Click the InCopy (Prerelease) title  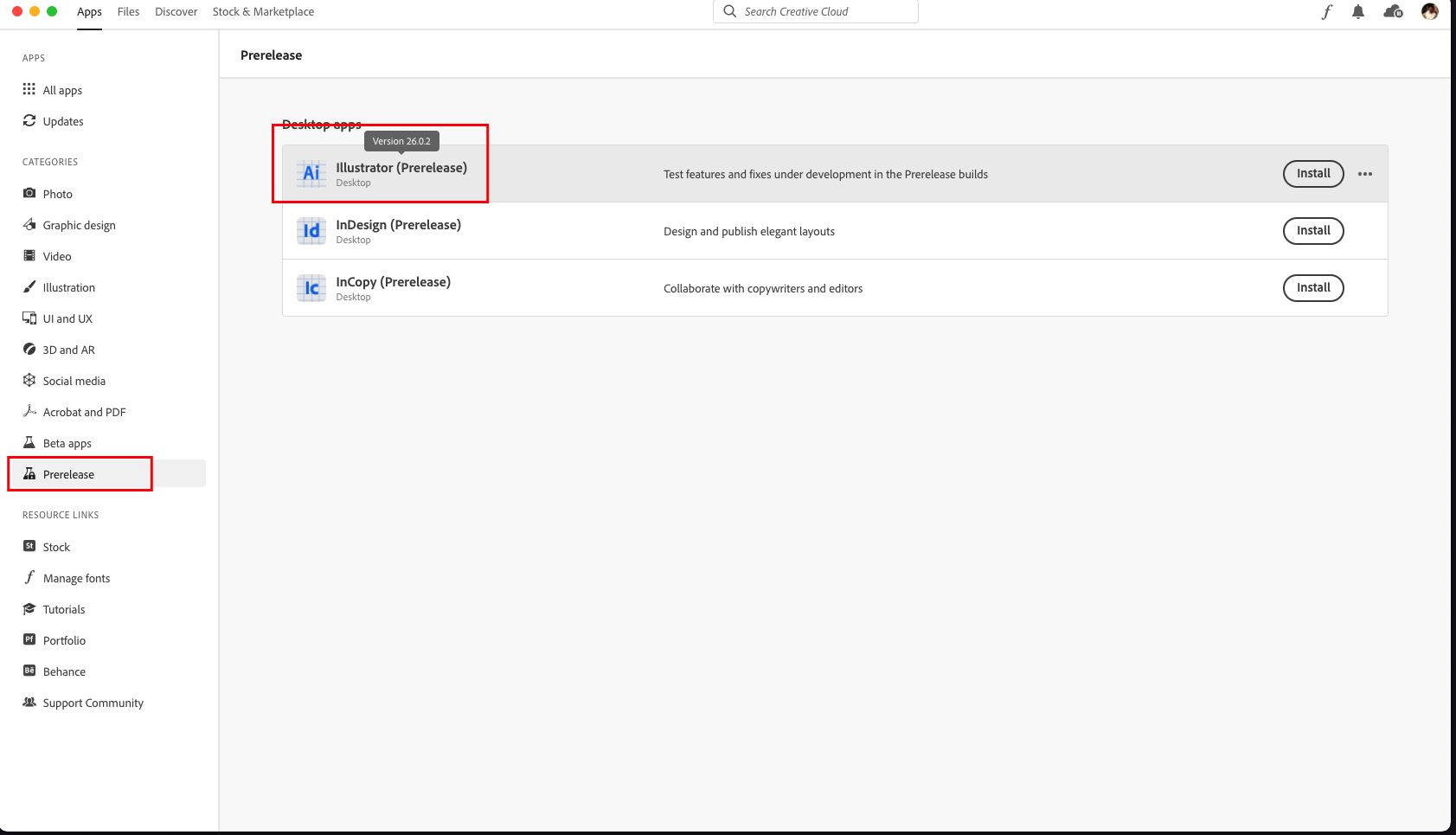coord(394,282)
